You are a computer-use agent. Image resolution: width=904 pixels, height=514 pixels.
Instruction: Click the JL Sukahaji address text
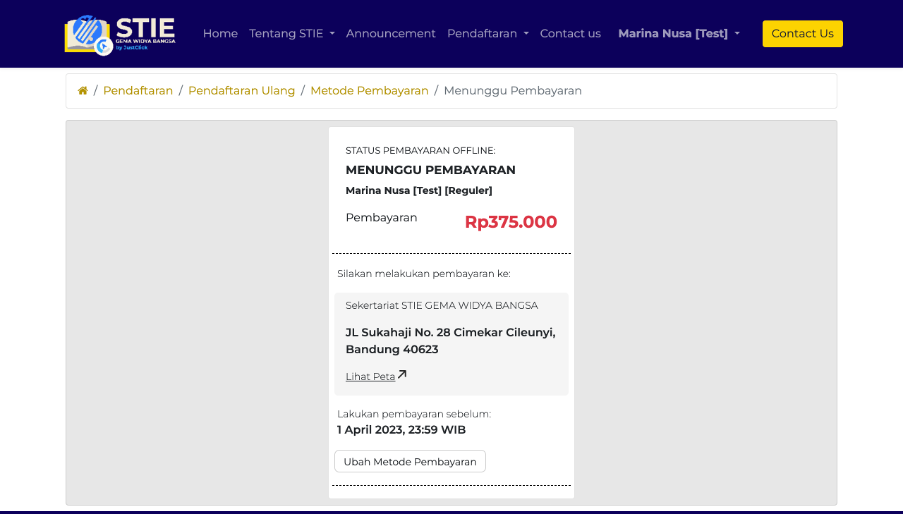[x=450, y=341]
